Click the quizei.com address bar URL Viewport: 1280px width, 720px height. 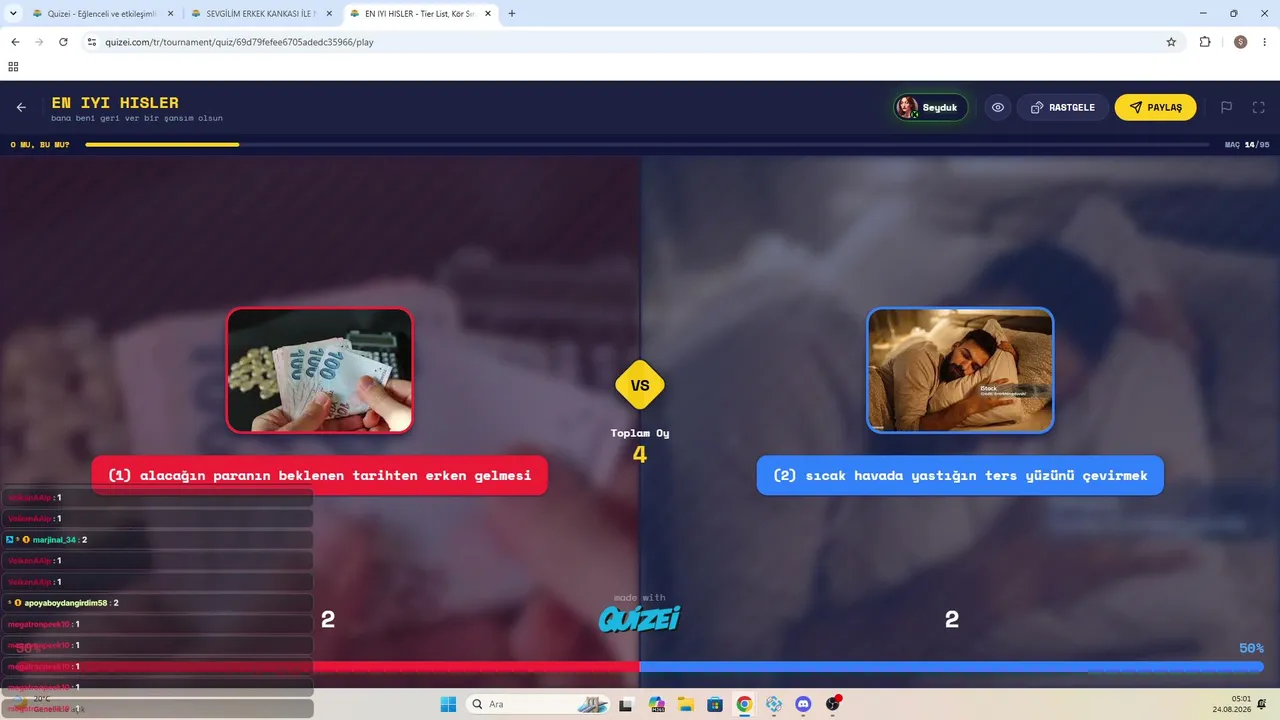click(x=239, y=42)
